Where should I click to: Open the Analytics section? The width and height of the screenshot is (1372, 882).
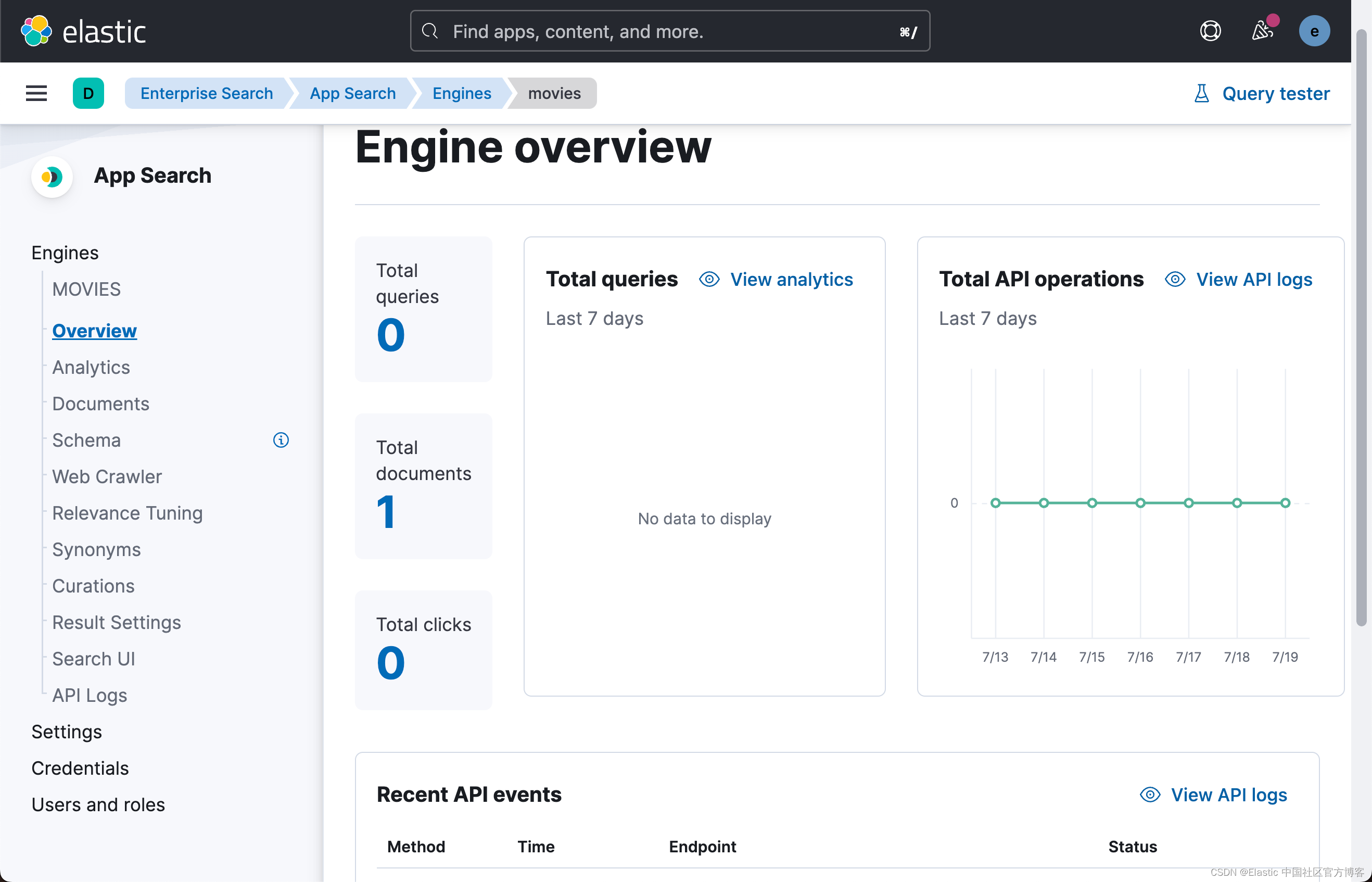91,368
